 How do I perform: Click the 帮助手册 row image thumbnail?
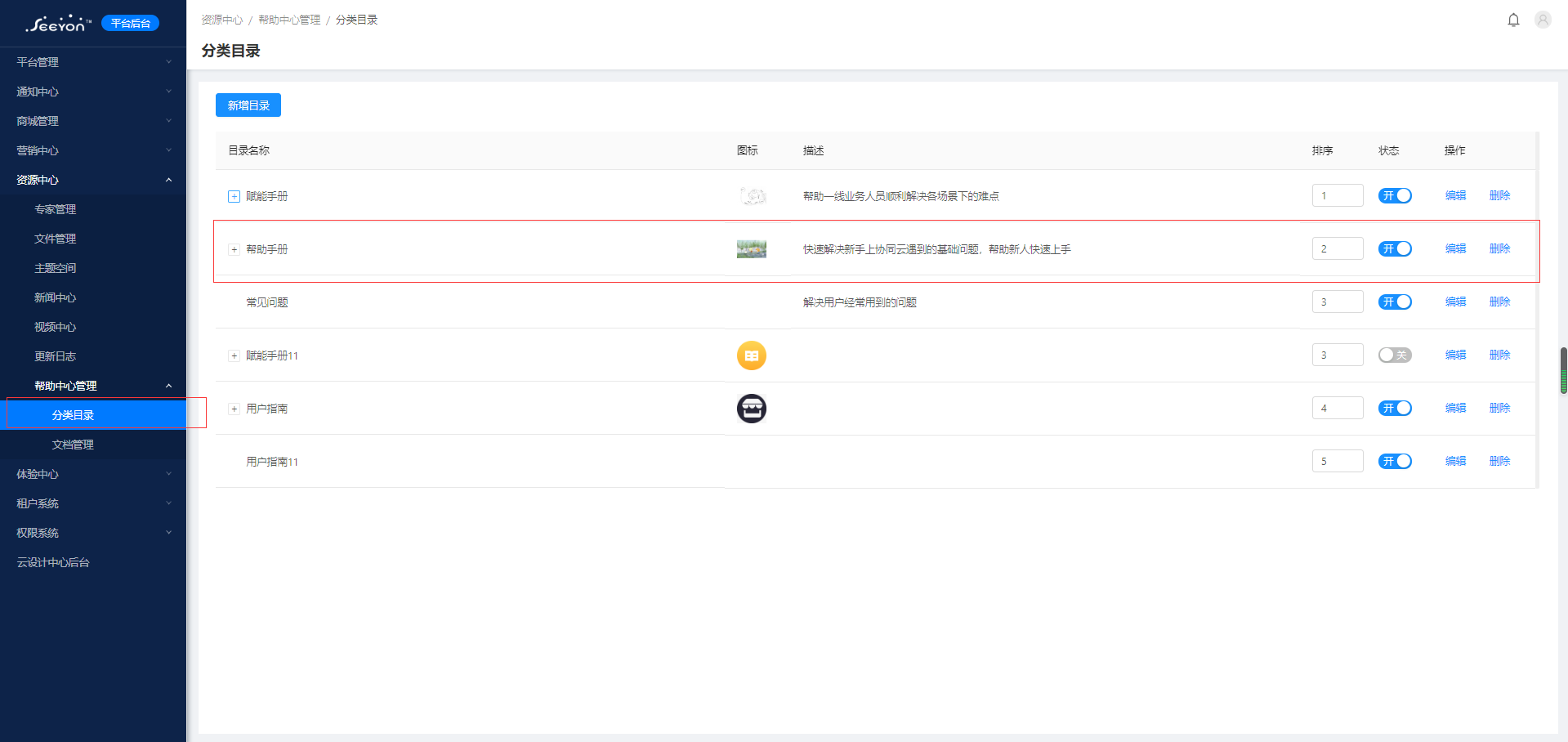click(x=752, y=249)
